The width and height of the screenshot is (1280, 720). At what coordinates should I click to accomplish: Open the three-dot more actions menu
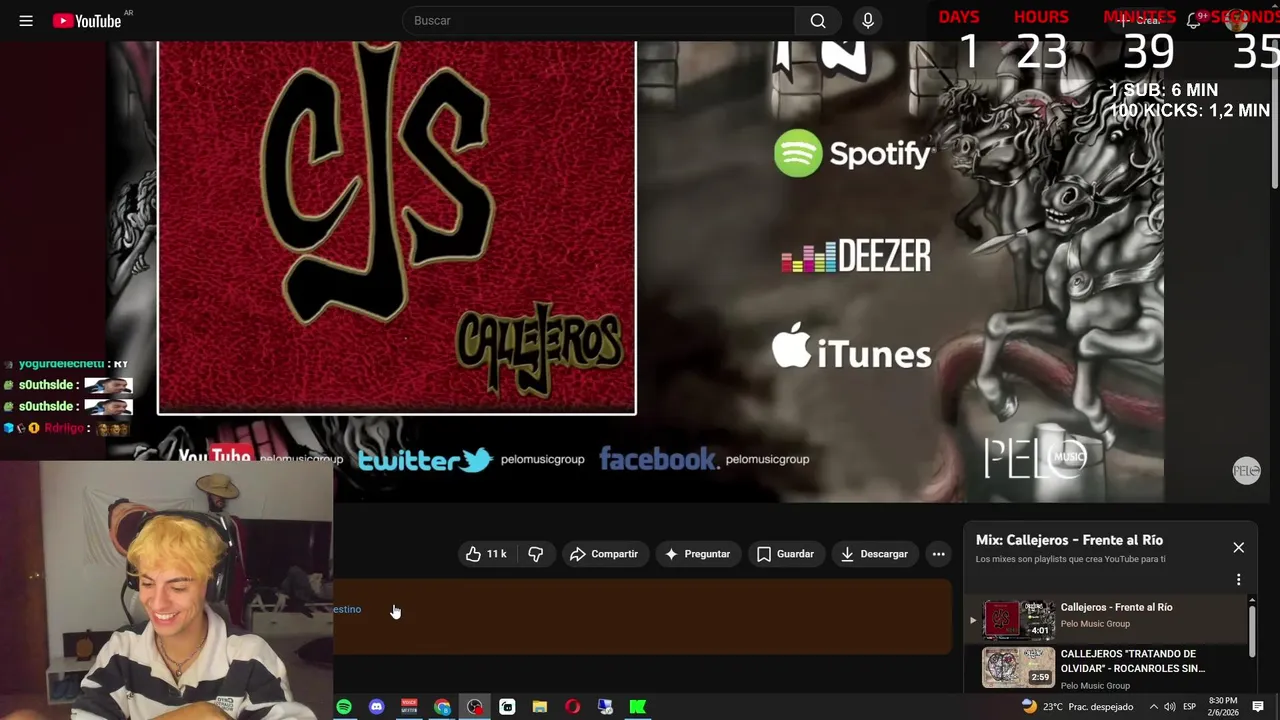(x=938, y=554)
